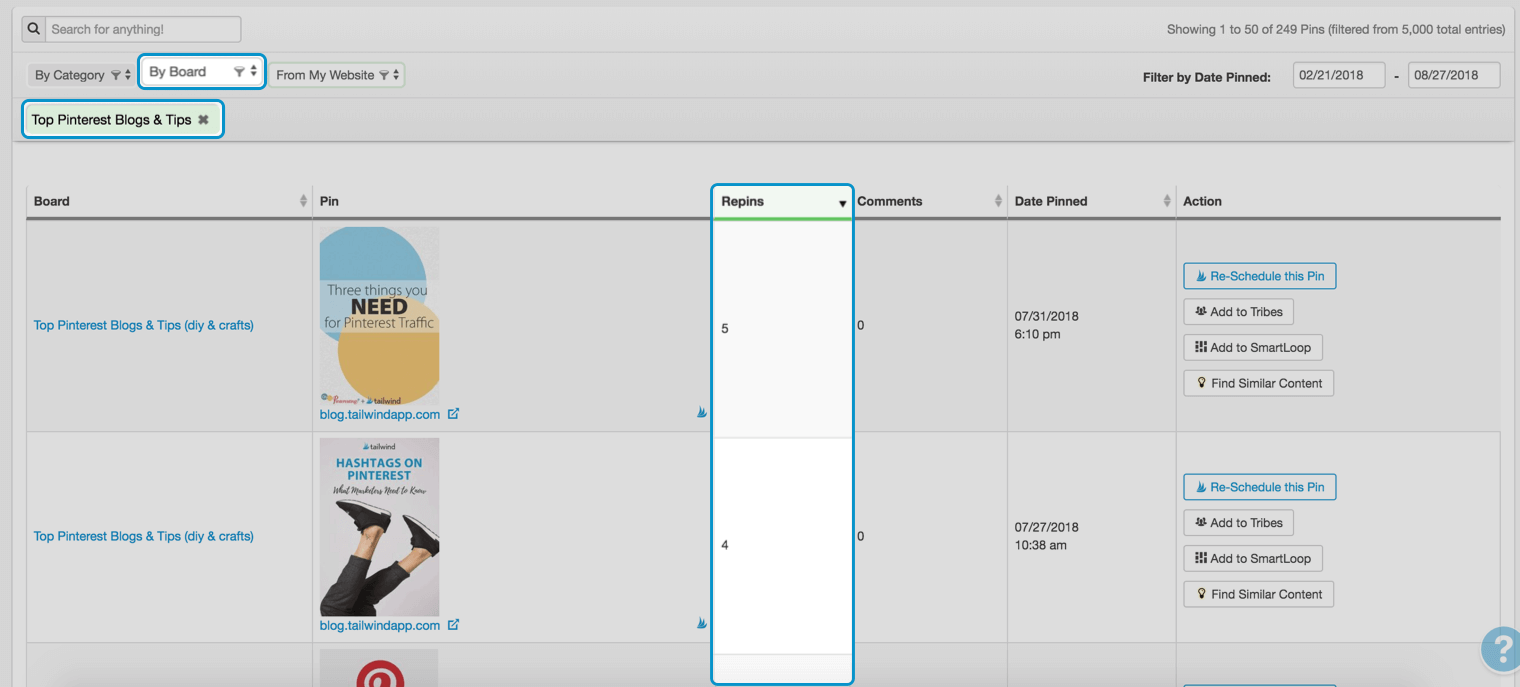Click the Repins value 4
Viewport: 1520px width, 687px height.
click(x=725, y=545)
